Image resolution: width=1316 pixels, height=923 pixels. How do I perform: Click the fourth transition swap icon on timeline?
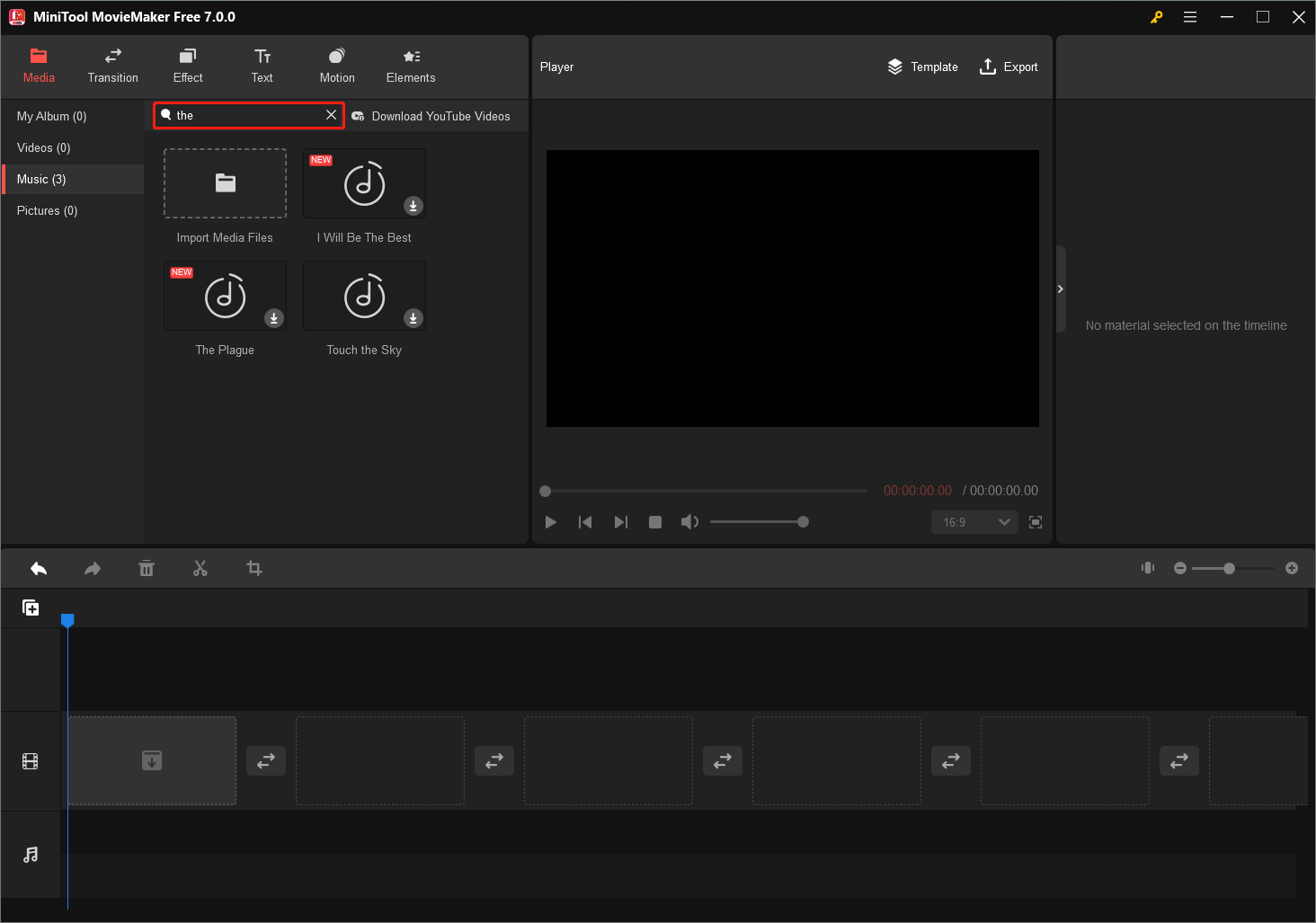point(951,760)
